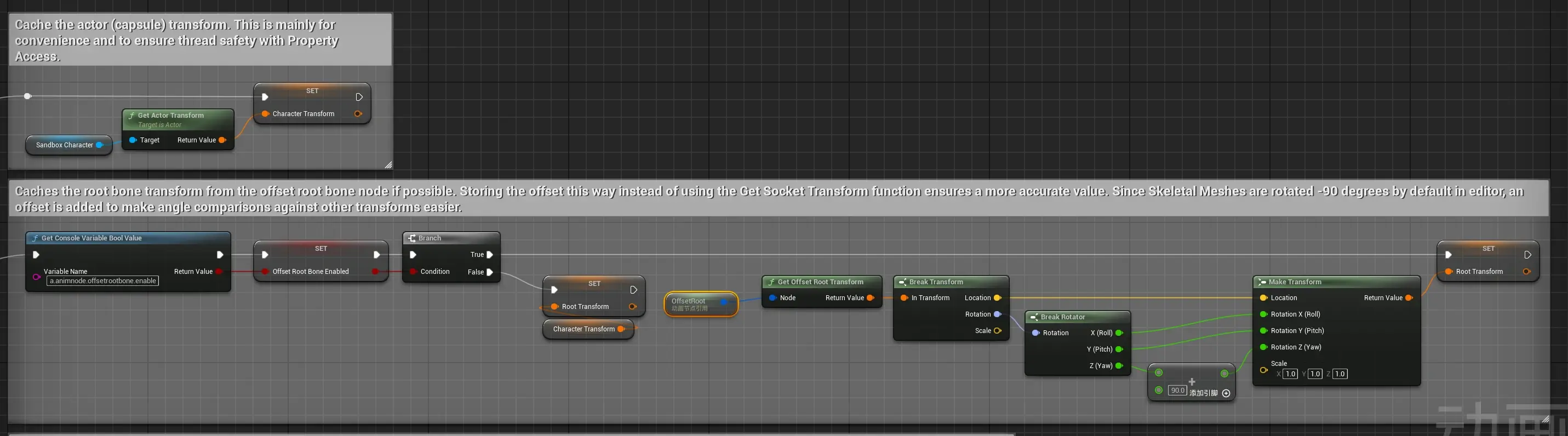The height and width of the screenshot is (436, 1568).
Task: Grab the resize handle of the top comment box
Action: [388, 165]
